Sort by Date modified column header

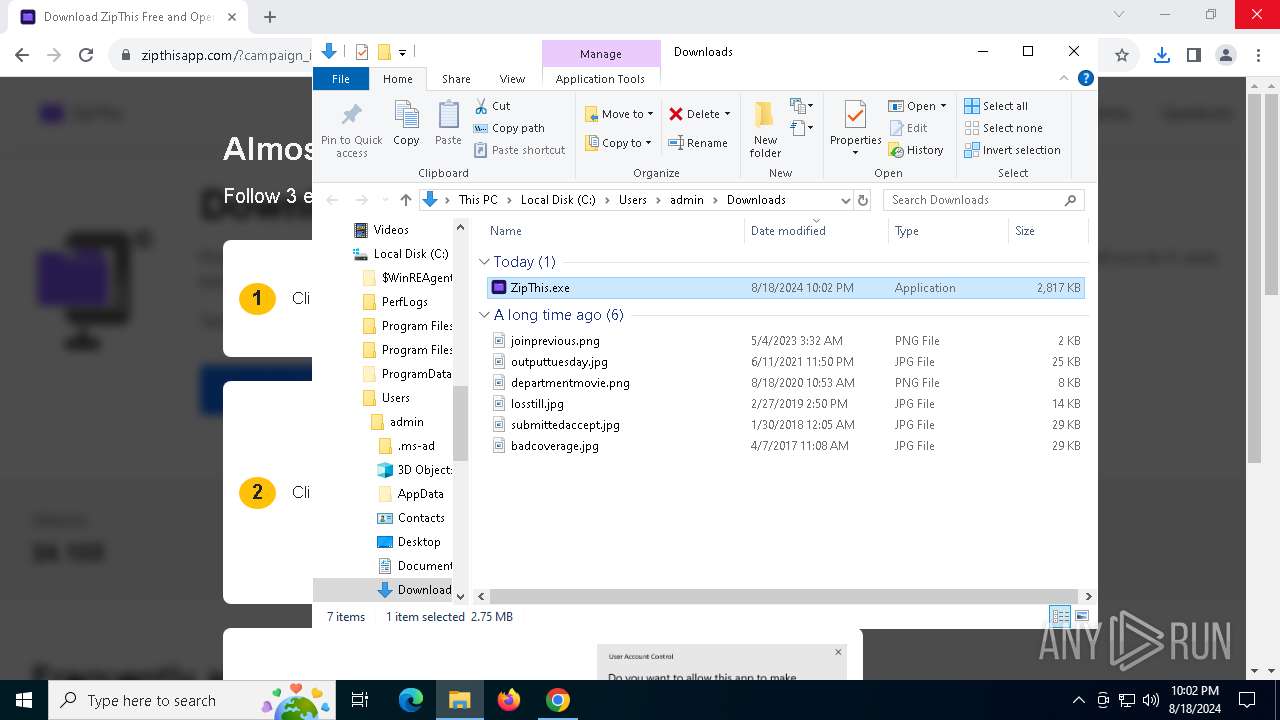pos(816,231)
